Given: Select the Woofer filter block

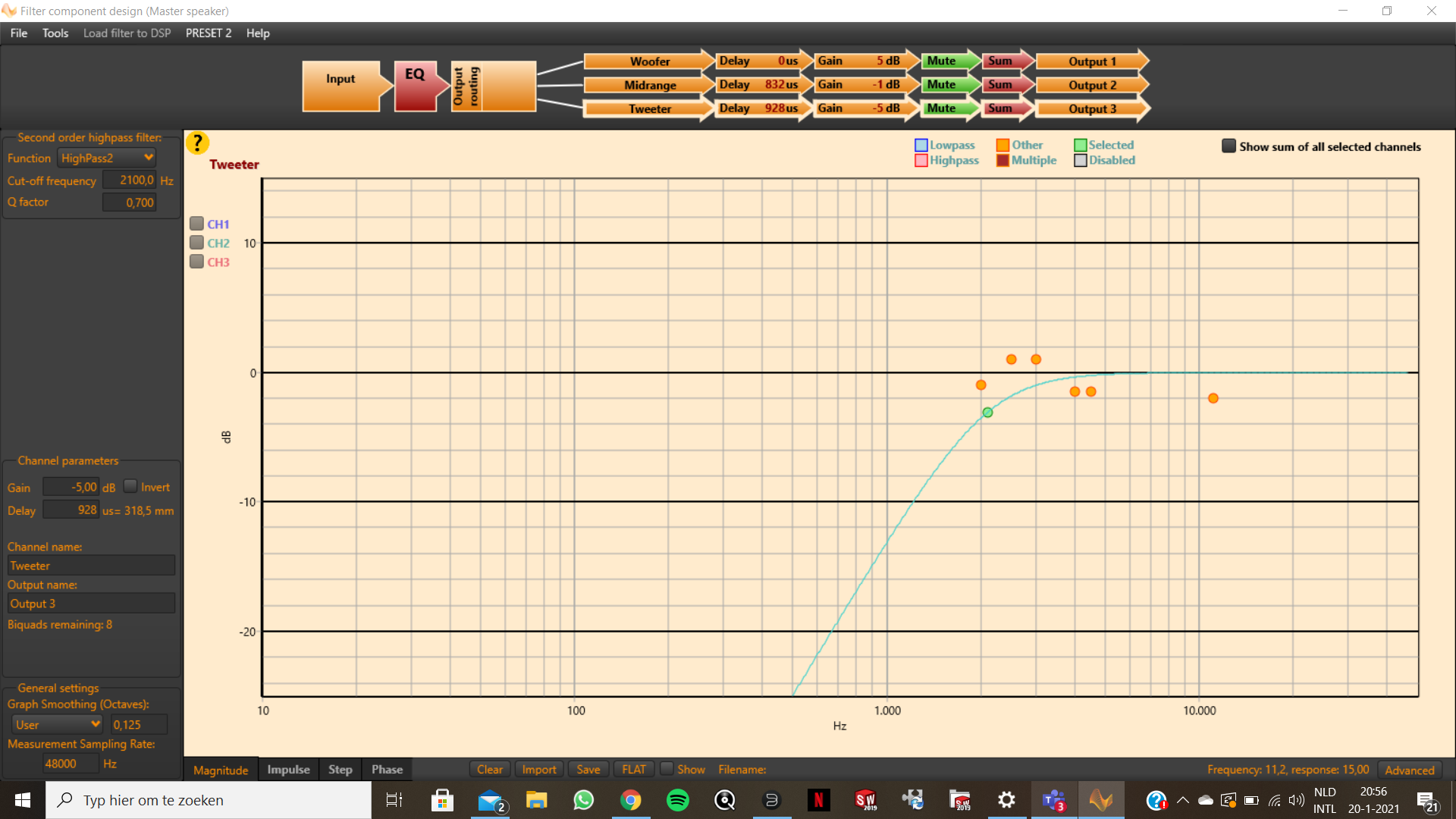Looking at the screenshot, I should 649,61.
